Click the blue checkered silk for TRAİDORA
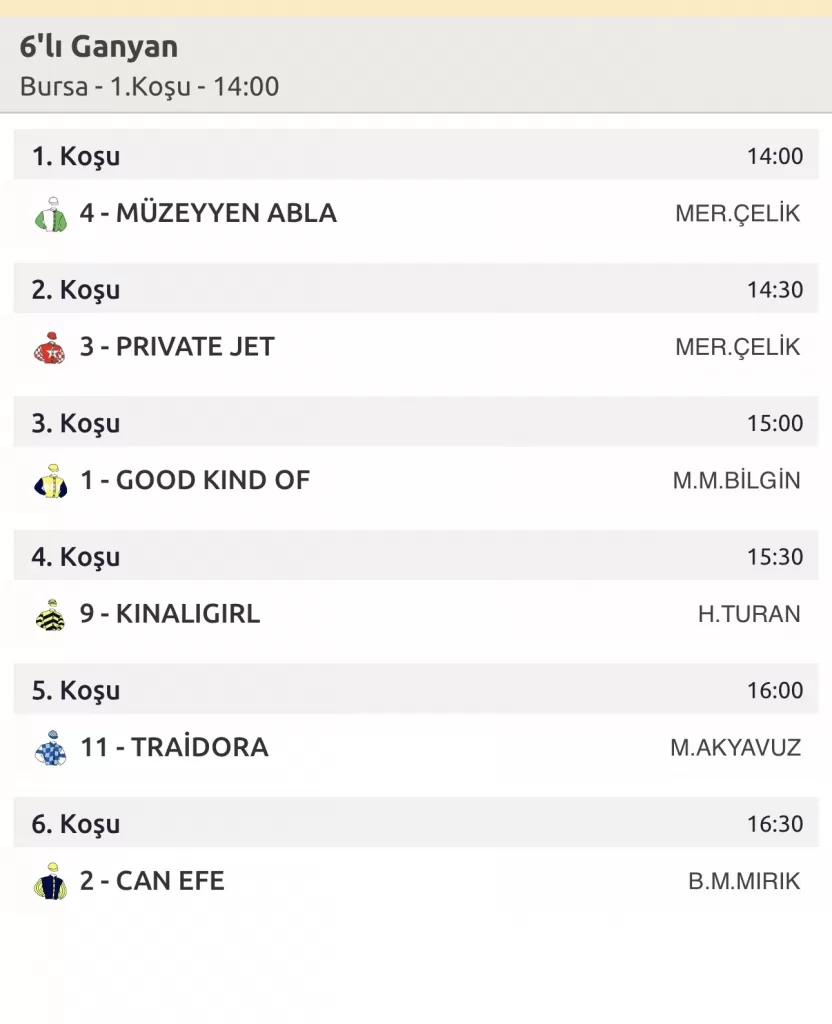 [50, 748]
